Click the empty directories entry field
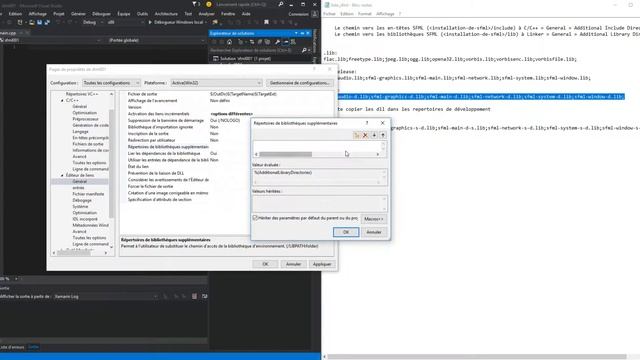This screenshot has height=360, width=640. tap(317, 146)
